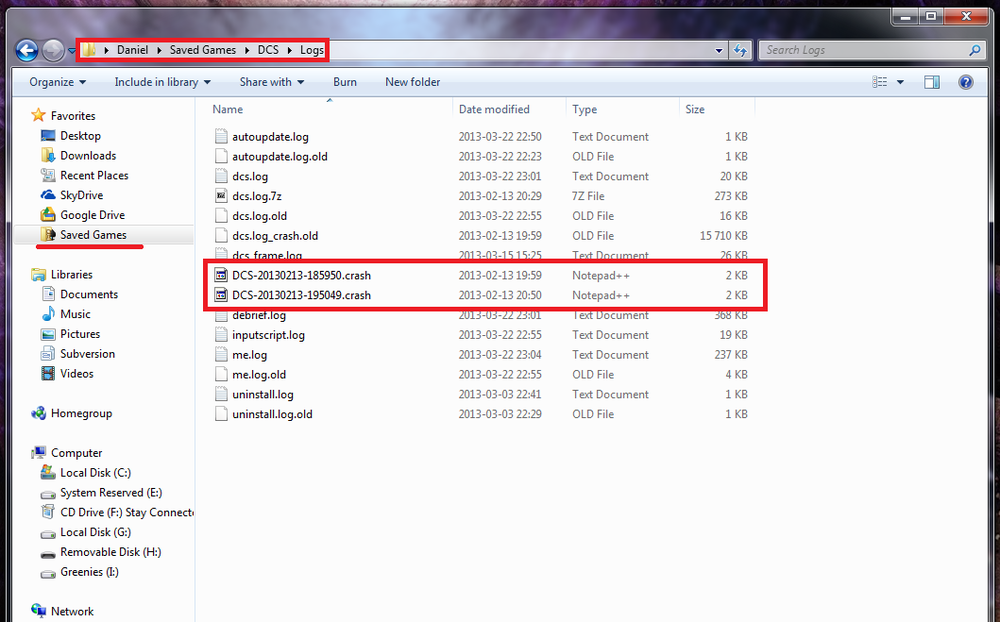Open the address bar history dropdown
Viewport: 1000px width, 622px height.
(x=718, y=49)
